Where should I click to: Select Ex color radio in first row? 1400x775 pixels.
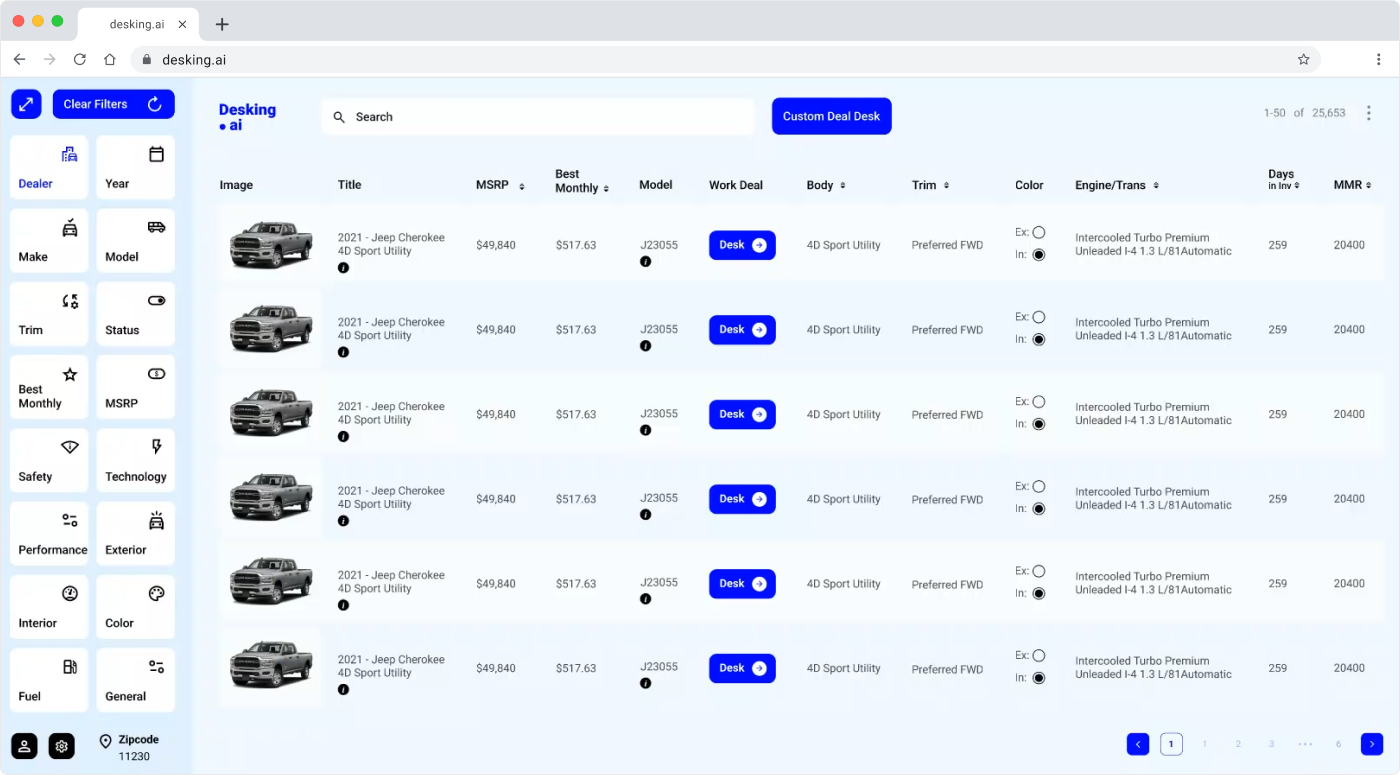click(1038, 232)
